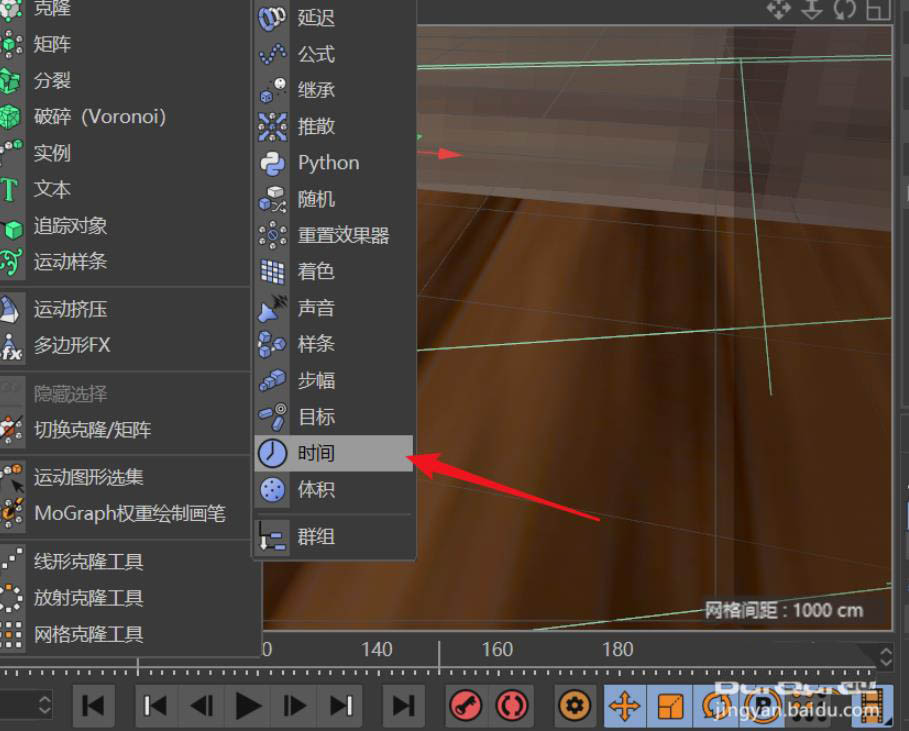Click the record keyframe key icon
This screenshot has height=731, width=909.
(x=464, y=706)
